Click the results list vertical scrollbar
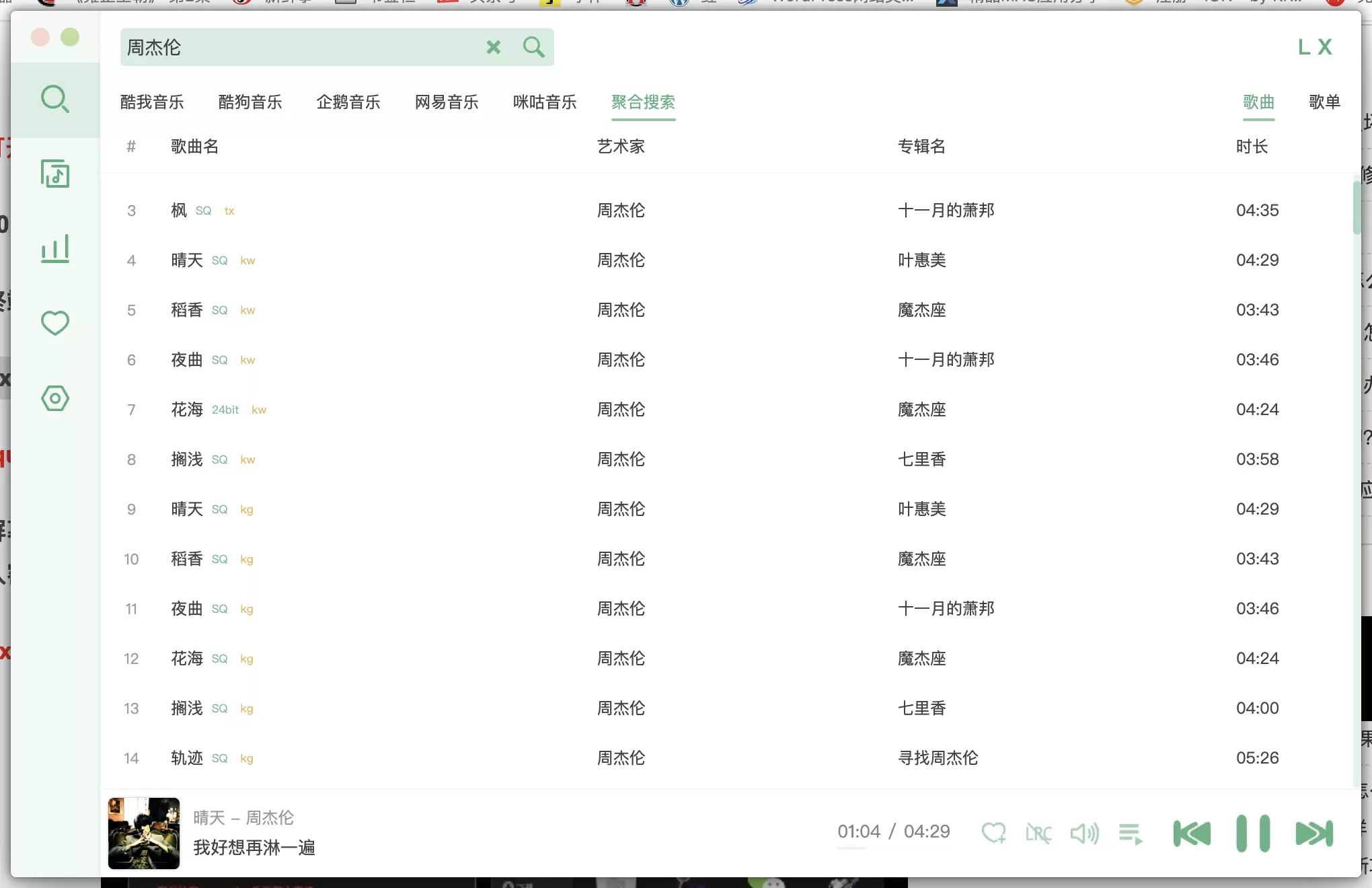Viewport: 1372px width, 888px height. 1357,209
